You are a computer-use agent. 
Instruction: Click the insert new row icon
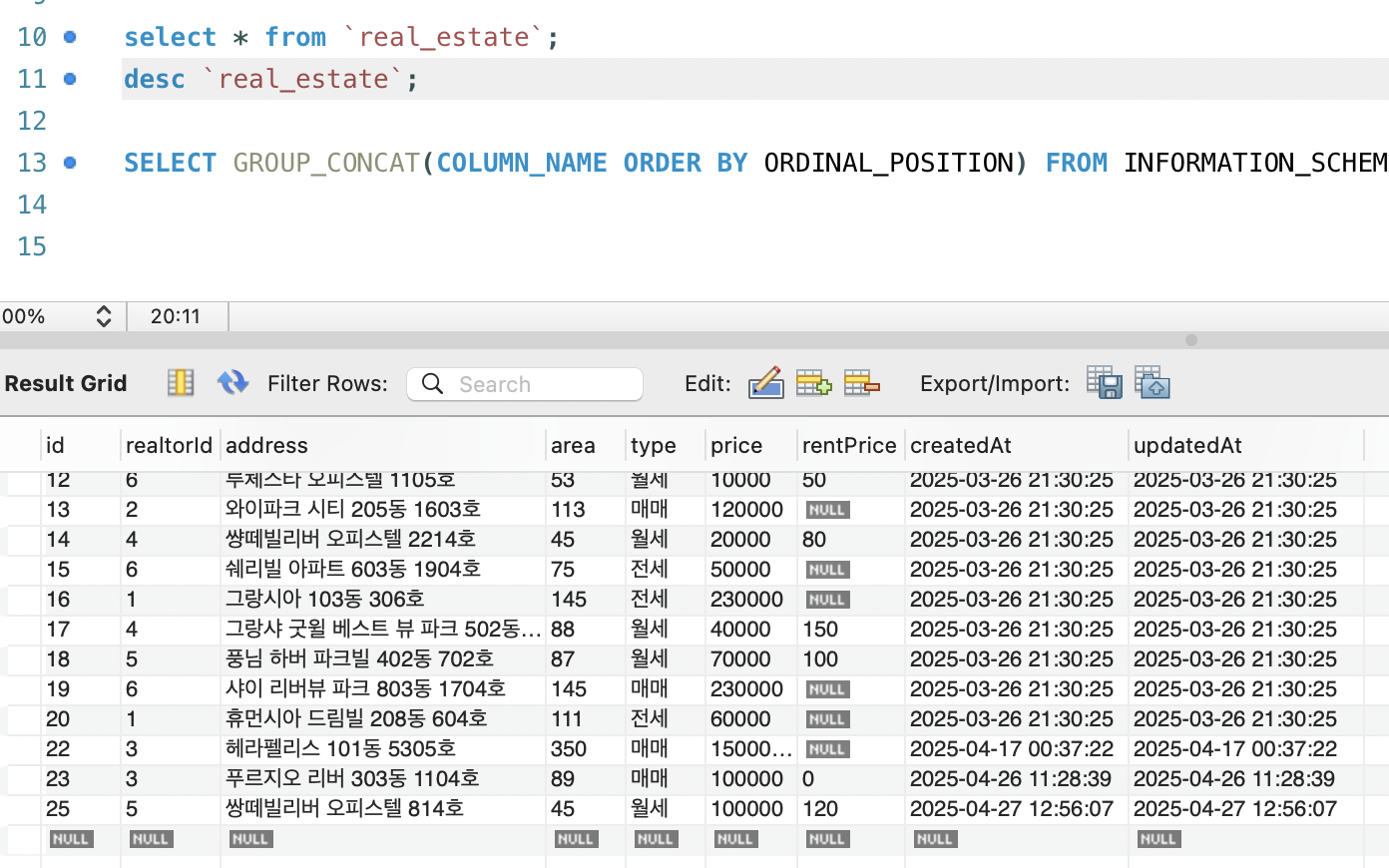813,383
